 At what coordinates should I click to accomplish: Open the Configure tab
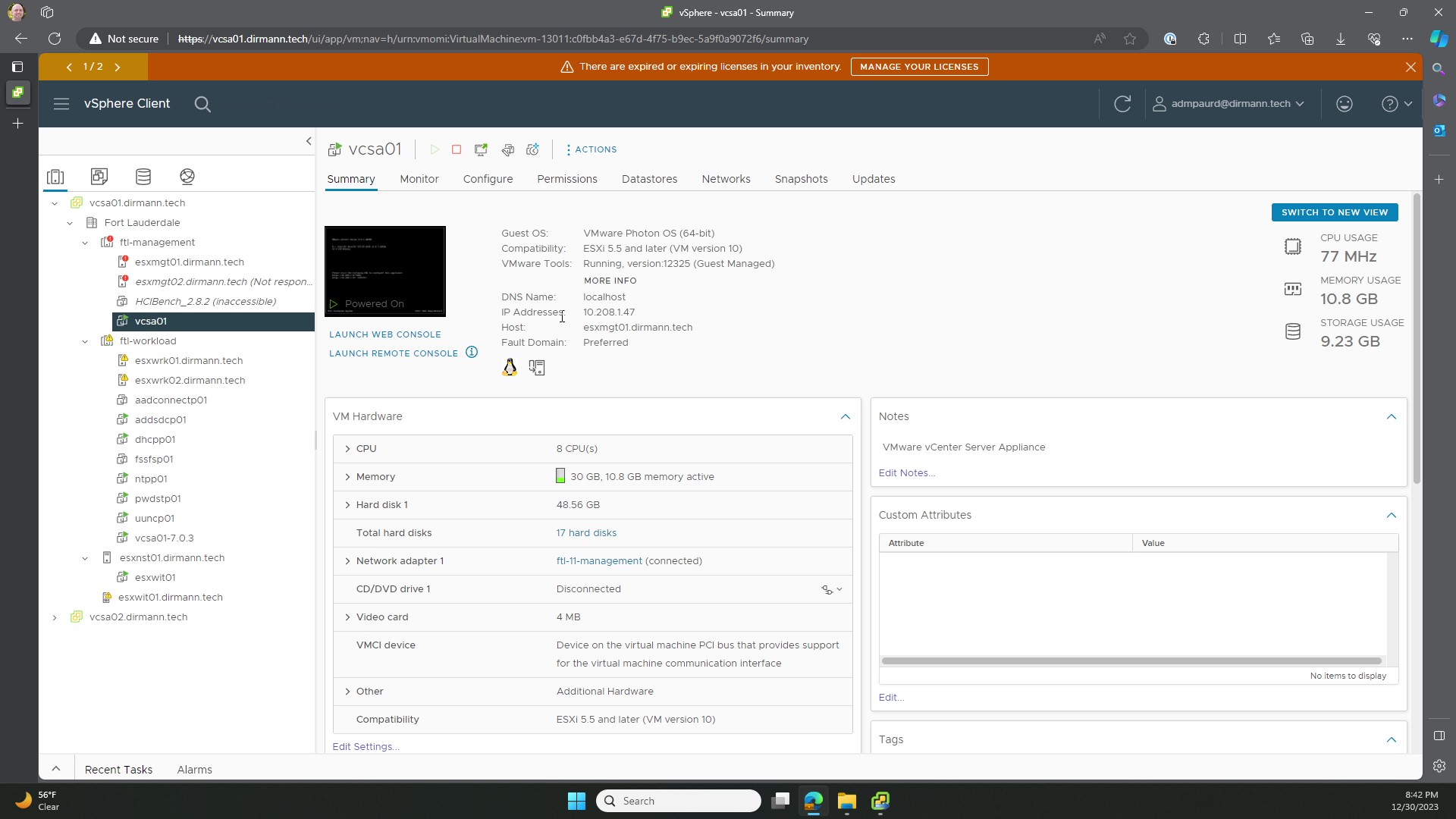[488, 179]
